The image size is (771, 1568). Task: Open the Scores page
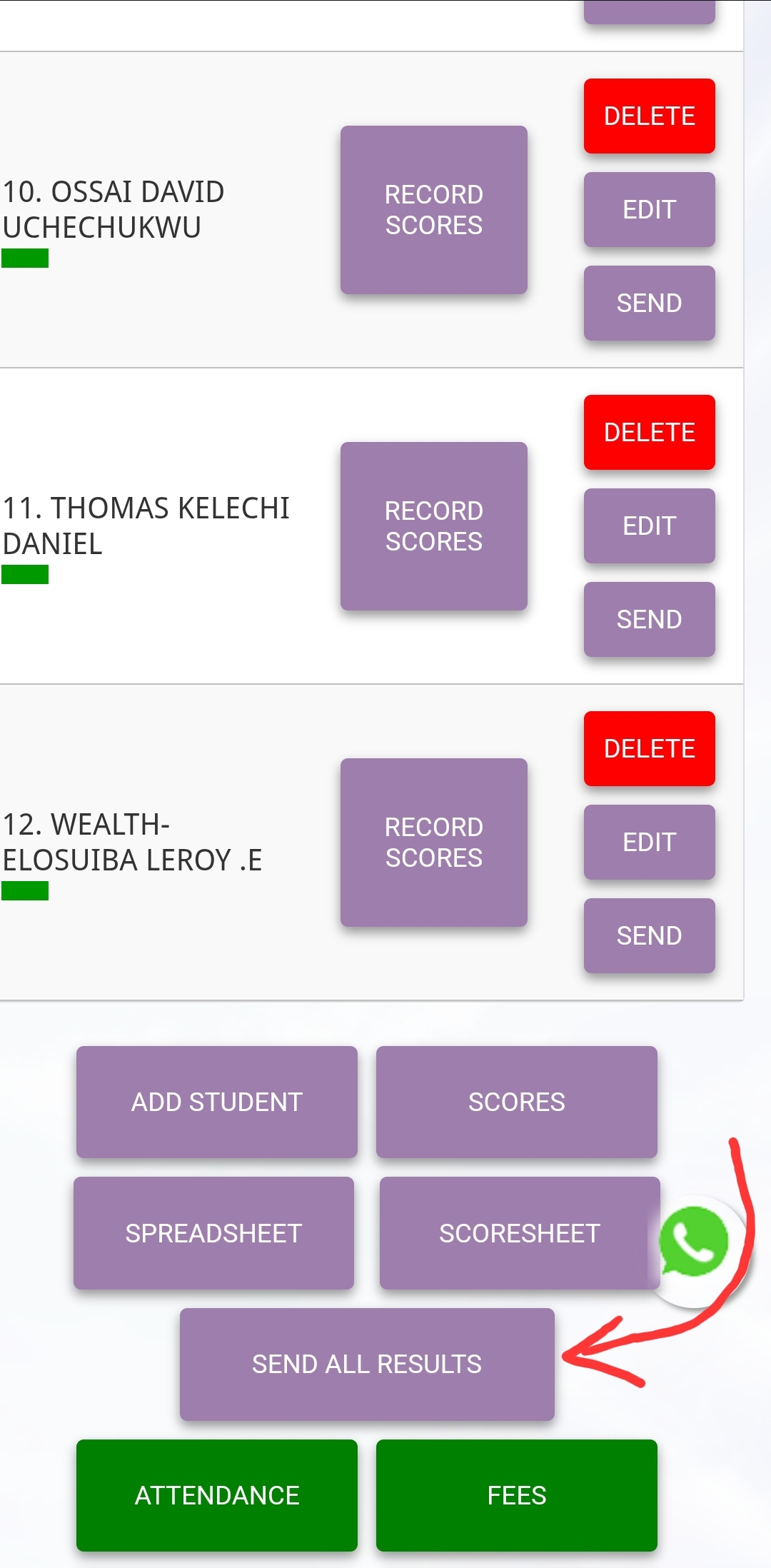tap(516, 1102)
